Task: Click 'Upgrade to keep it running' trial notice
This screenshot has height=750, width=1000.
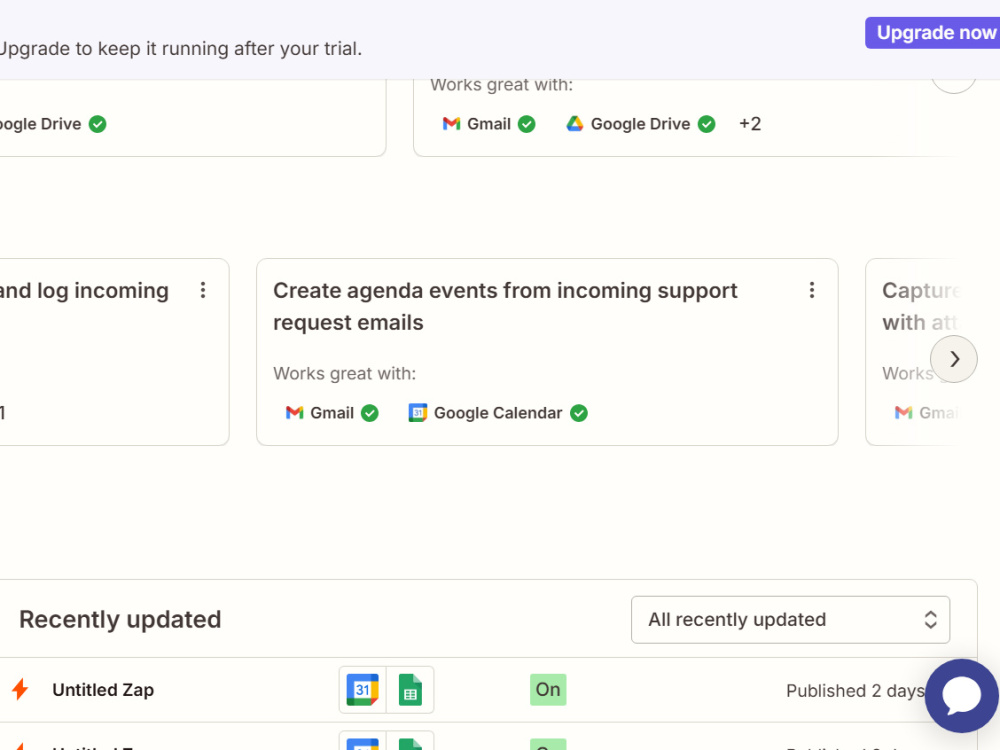Action: pyautogui.click(x=180, y=48)
